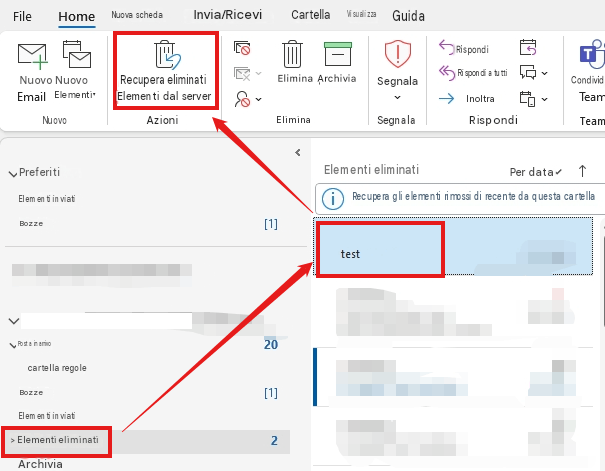This screenshot has height=471, width=605.
Task: Select Elementi inviati under Preferiti
Action: click(47, 199)
